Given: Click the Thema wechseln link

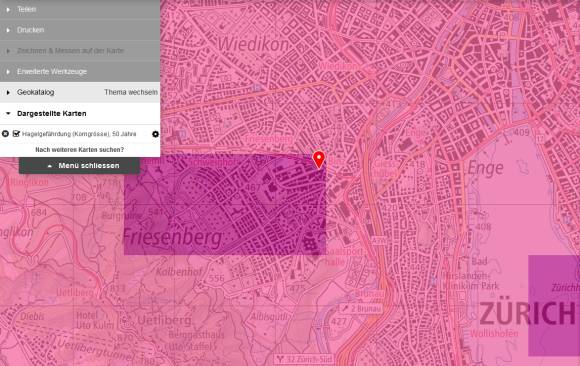Looking at the screenshot, I should click(x=131, y=92).
